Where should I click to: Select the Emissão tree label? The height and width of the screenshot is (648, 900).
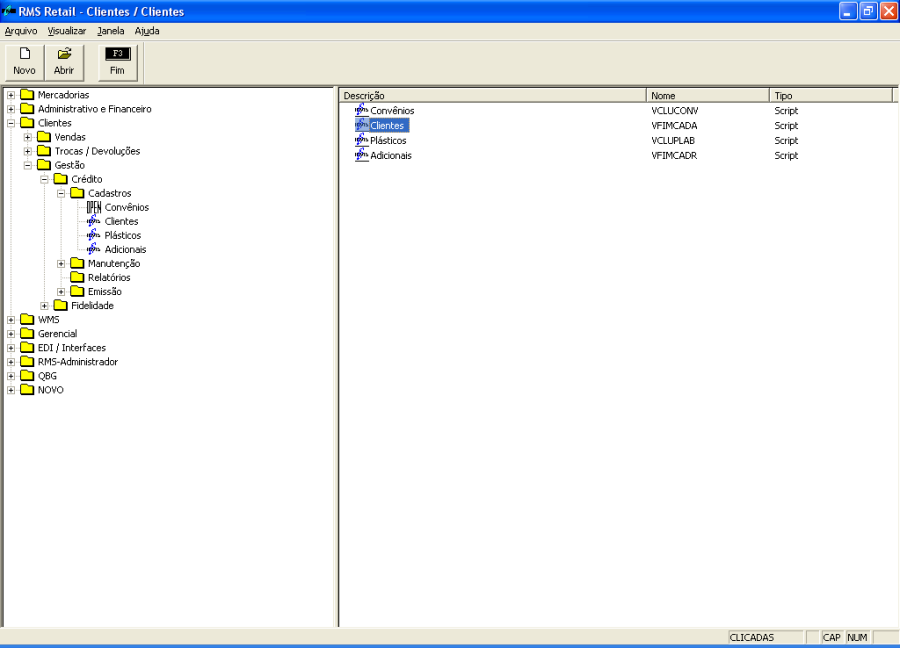click(104, 292)
